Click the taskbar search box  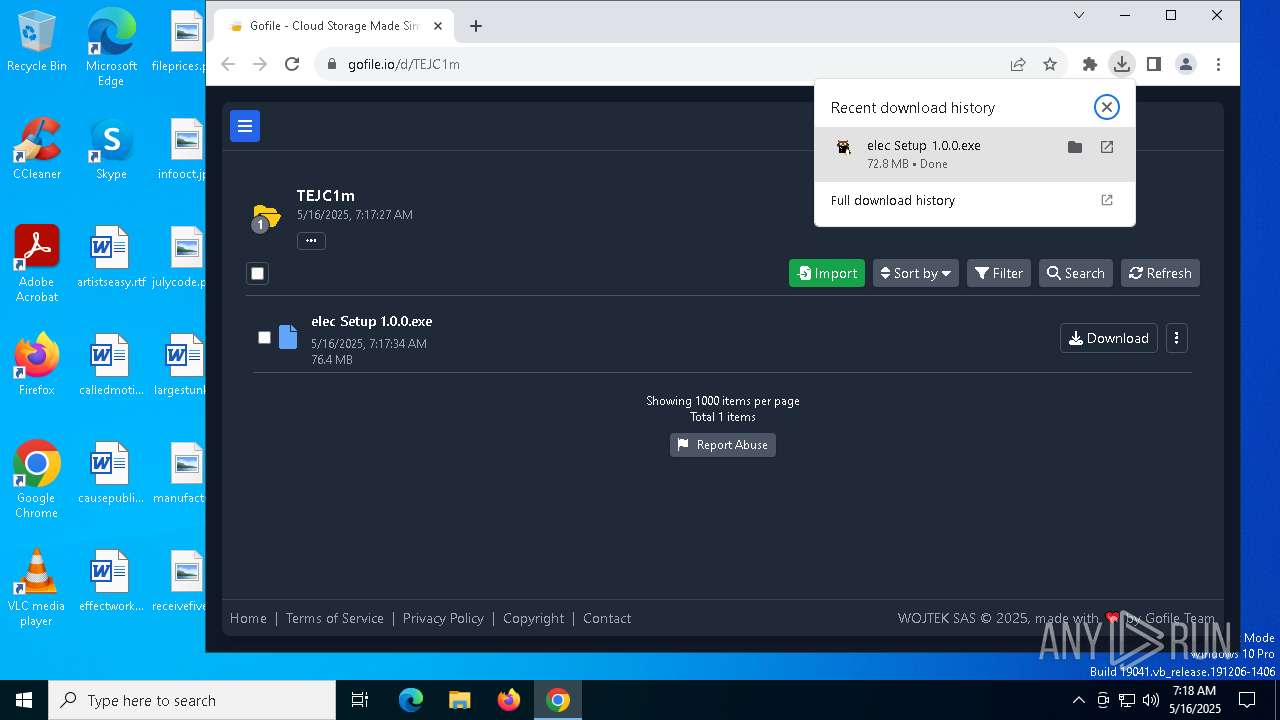(192, 700)
